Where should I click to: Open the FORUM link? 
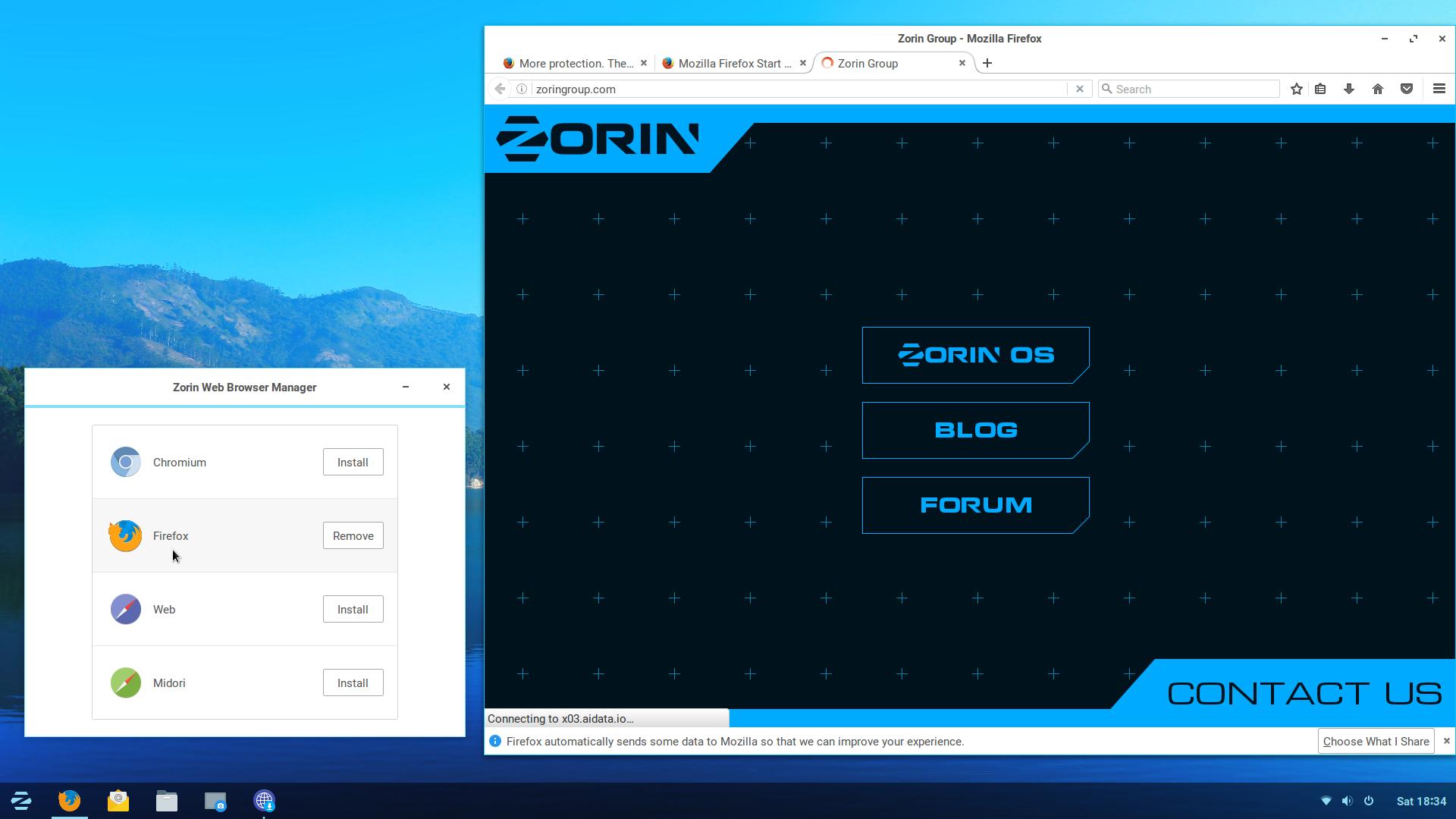tap(975, 505)
